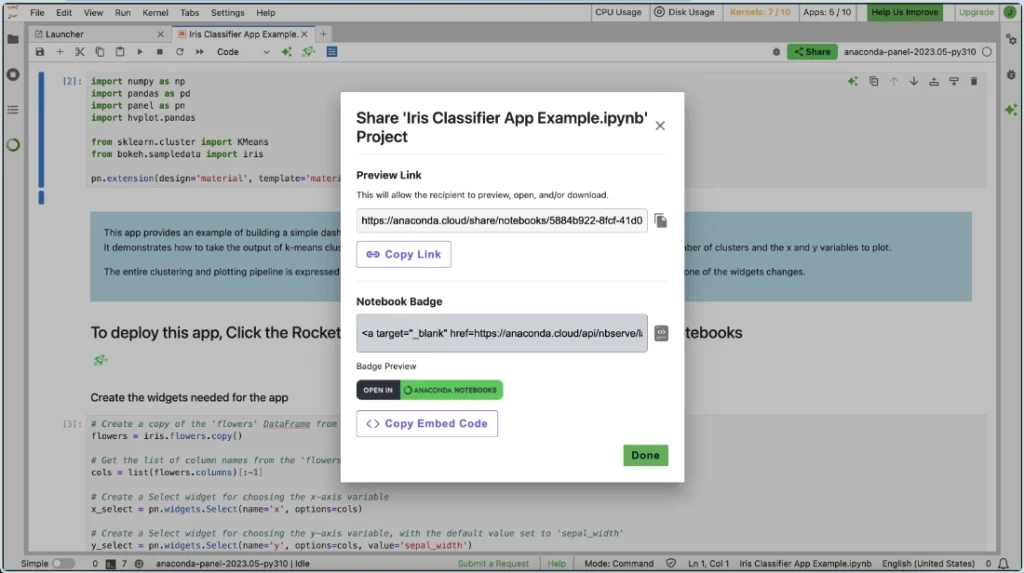
Task: Toggle the Simple interface mode switch
Action: click(62, 563)
